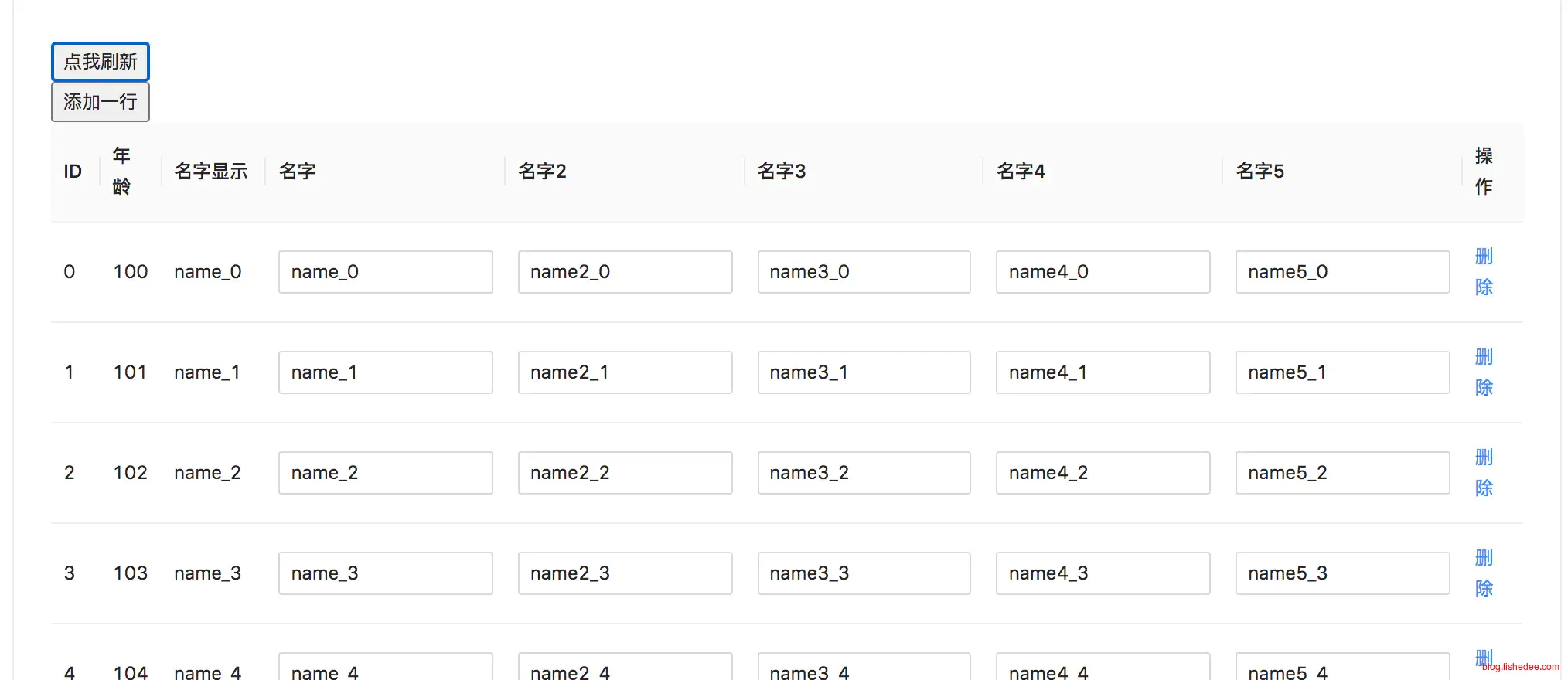The height and width of the screenshot is (680, 1568).
Task: Remove the row with ID 2
Action: pos(1483,473)
